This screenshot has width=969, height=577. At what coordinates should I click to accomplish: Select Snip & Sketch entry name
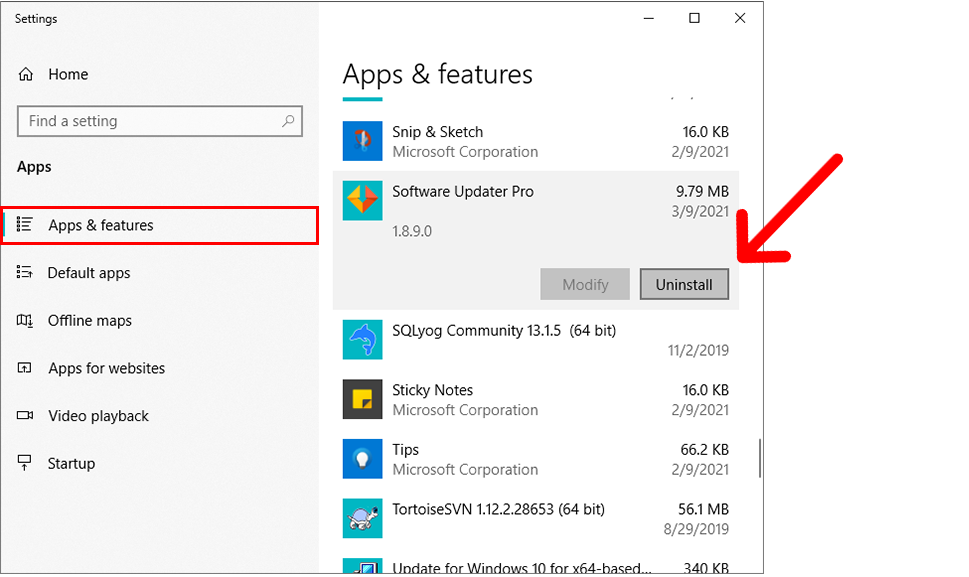click(x=438, y=132)
